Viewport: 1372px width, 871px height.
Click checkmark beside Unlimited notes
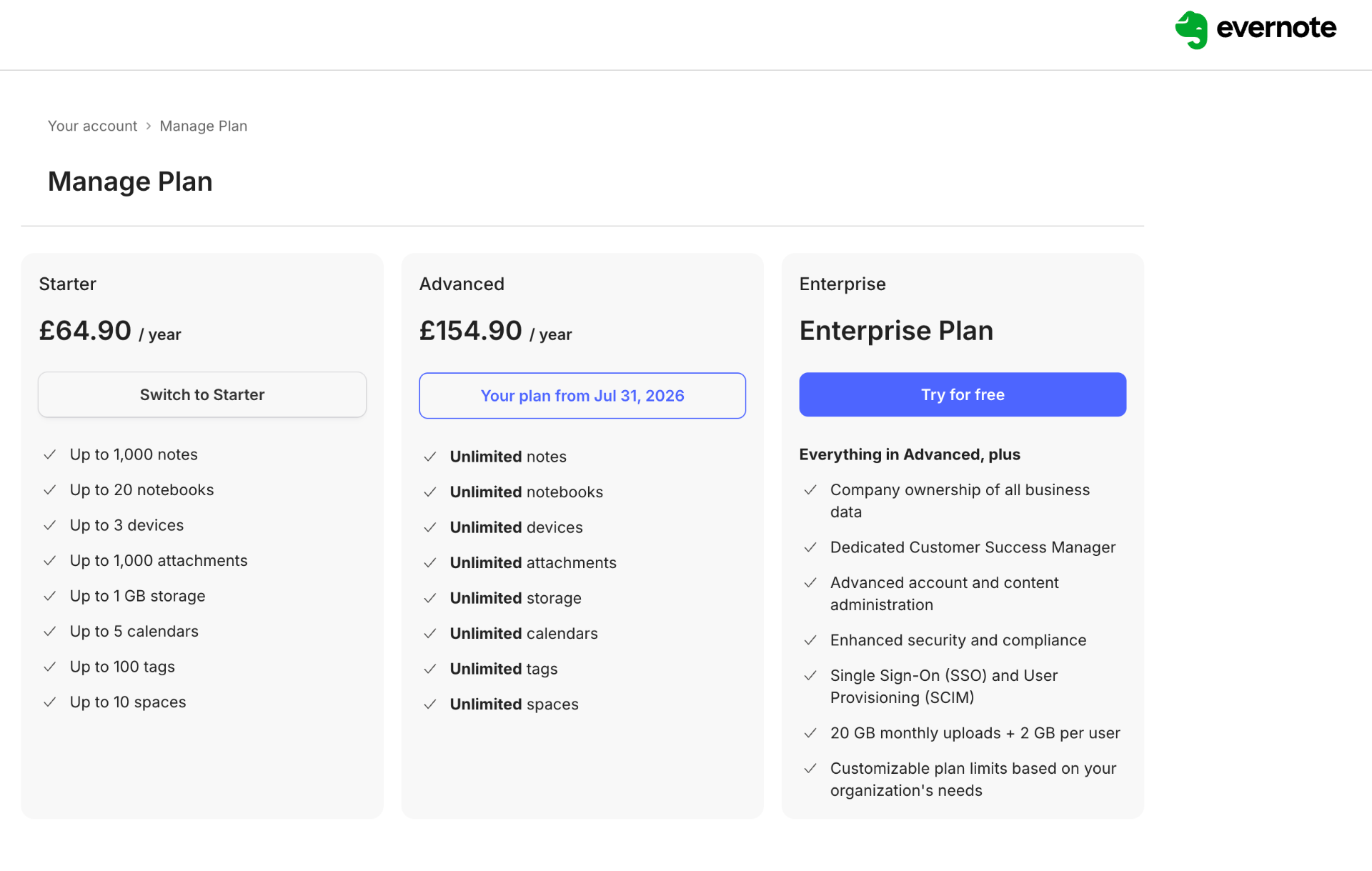click(430, 457)
